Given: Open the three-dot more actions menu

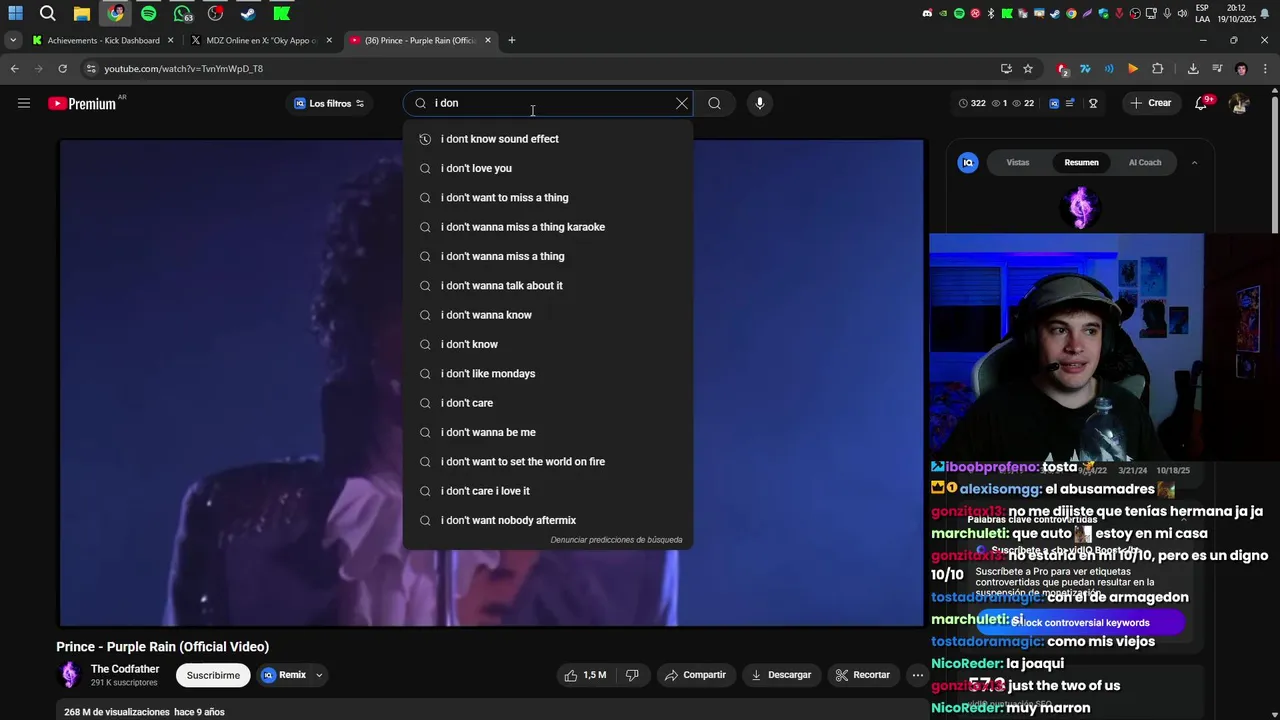Looking at the screenshot, I should point(917,675).
